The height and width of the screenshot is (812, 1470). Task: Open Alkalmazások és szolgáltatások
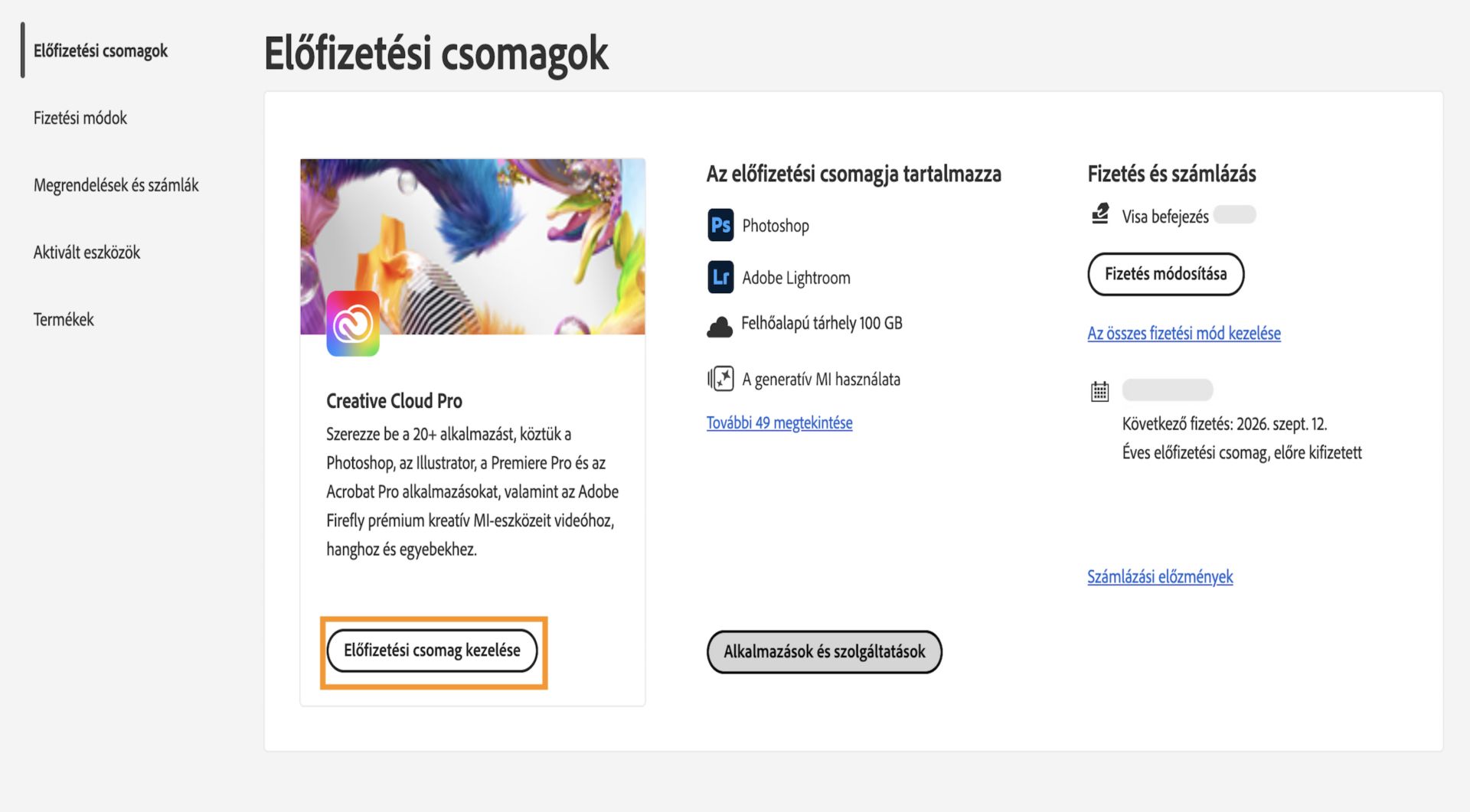(x=825, y=652)
